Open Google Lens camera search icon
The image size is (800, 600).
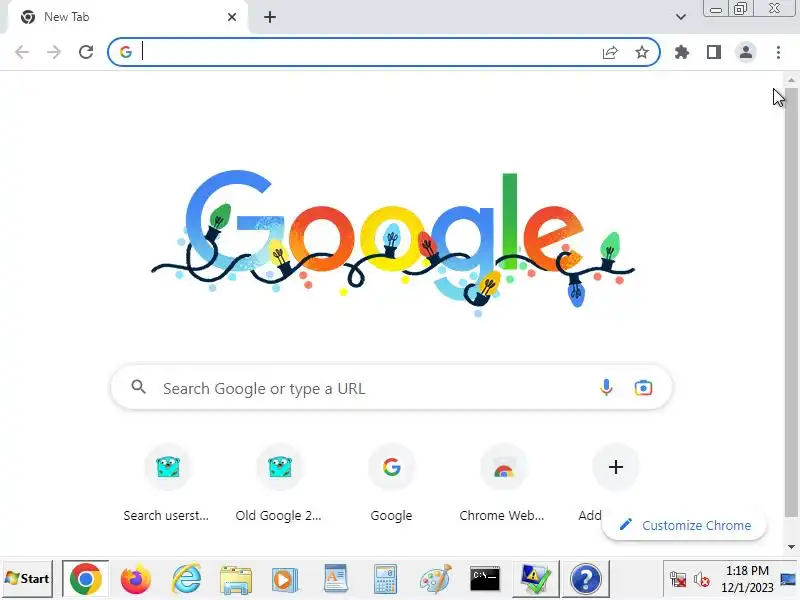643,388
